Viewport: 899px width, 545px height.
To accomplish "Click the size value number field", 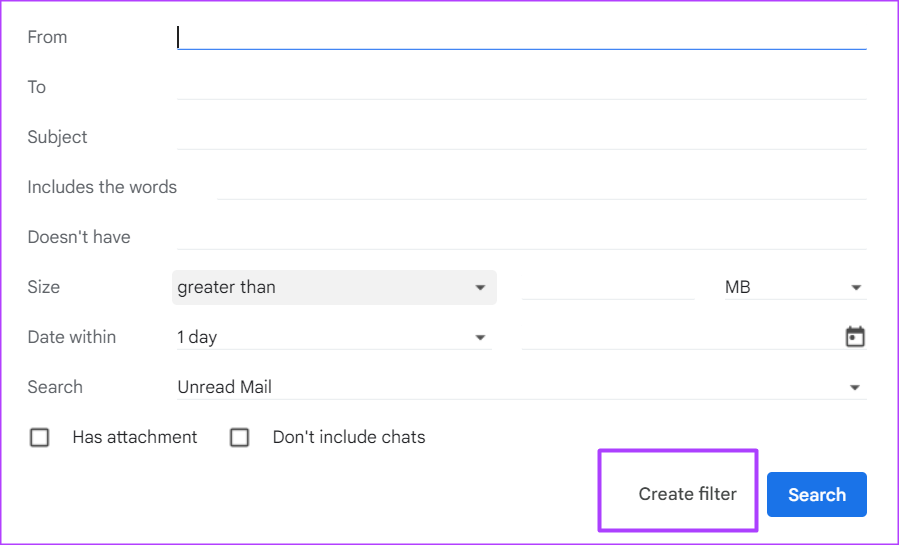I will pyautogui.click(x=607, y=287).
